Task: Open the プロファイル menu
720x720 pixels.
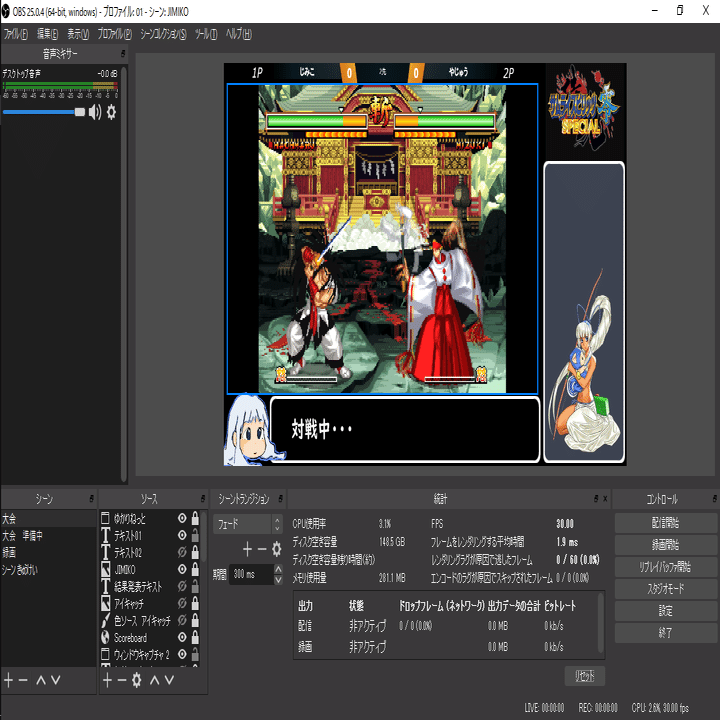Action: [x=114, y=34]
